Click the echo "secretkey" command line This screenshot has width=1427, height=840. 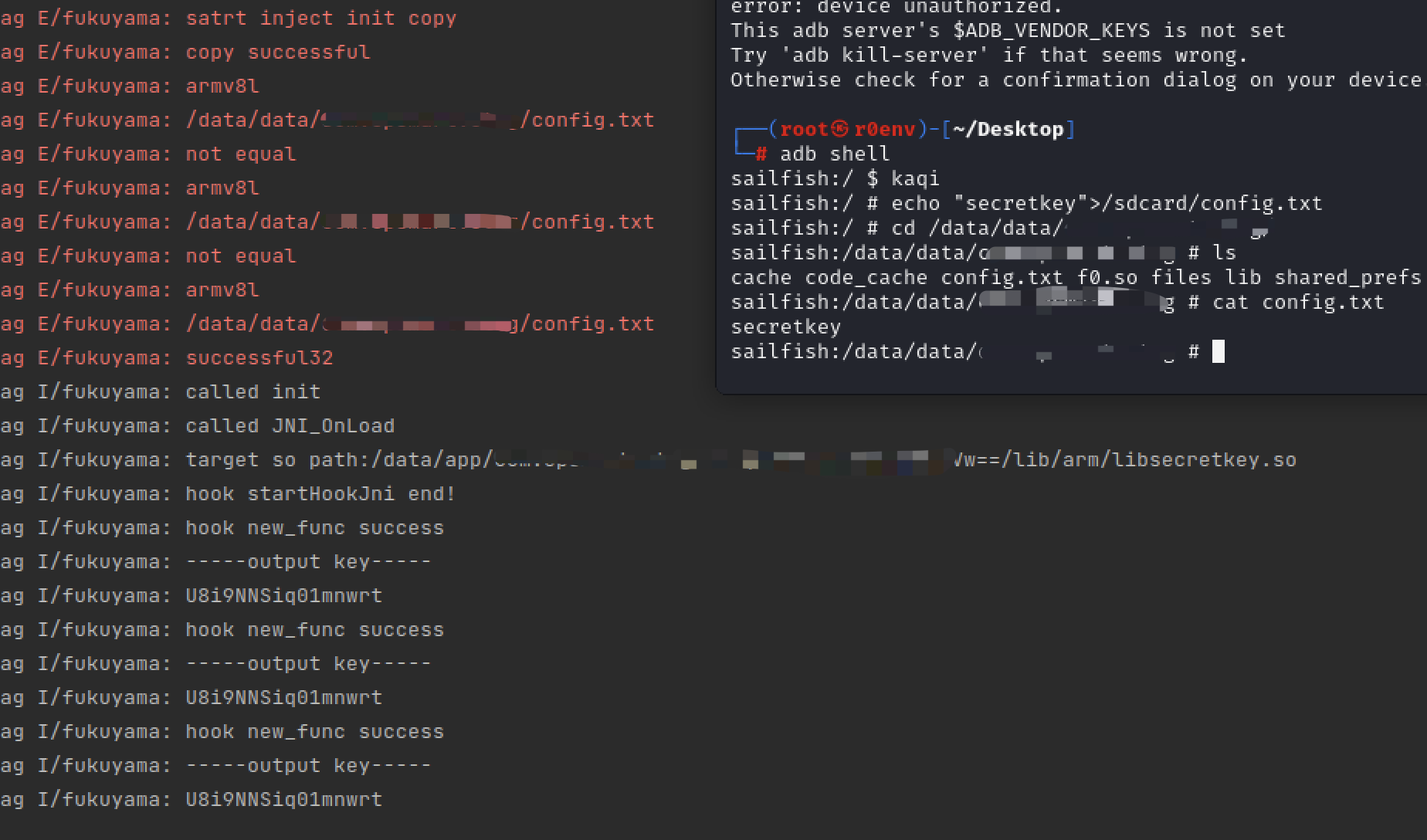coord(1107,203)
